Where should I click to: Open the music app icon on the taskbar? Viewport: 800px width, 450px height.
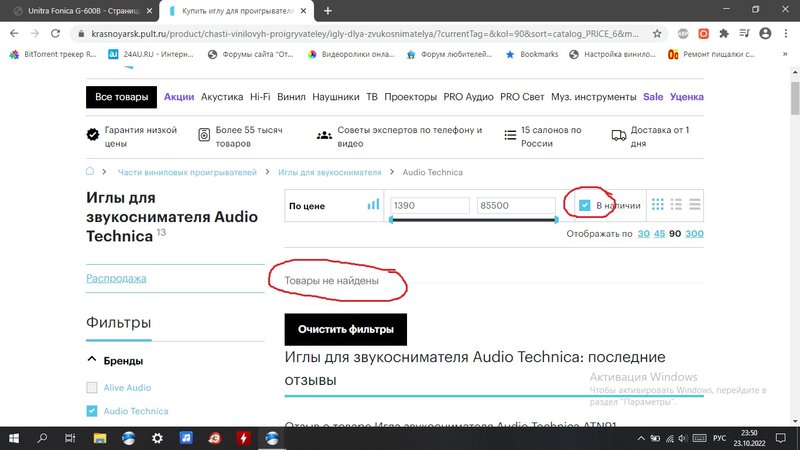pos(186,438)
